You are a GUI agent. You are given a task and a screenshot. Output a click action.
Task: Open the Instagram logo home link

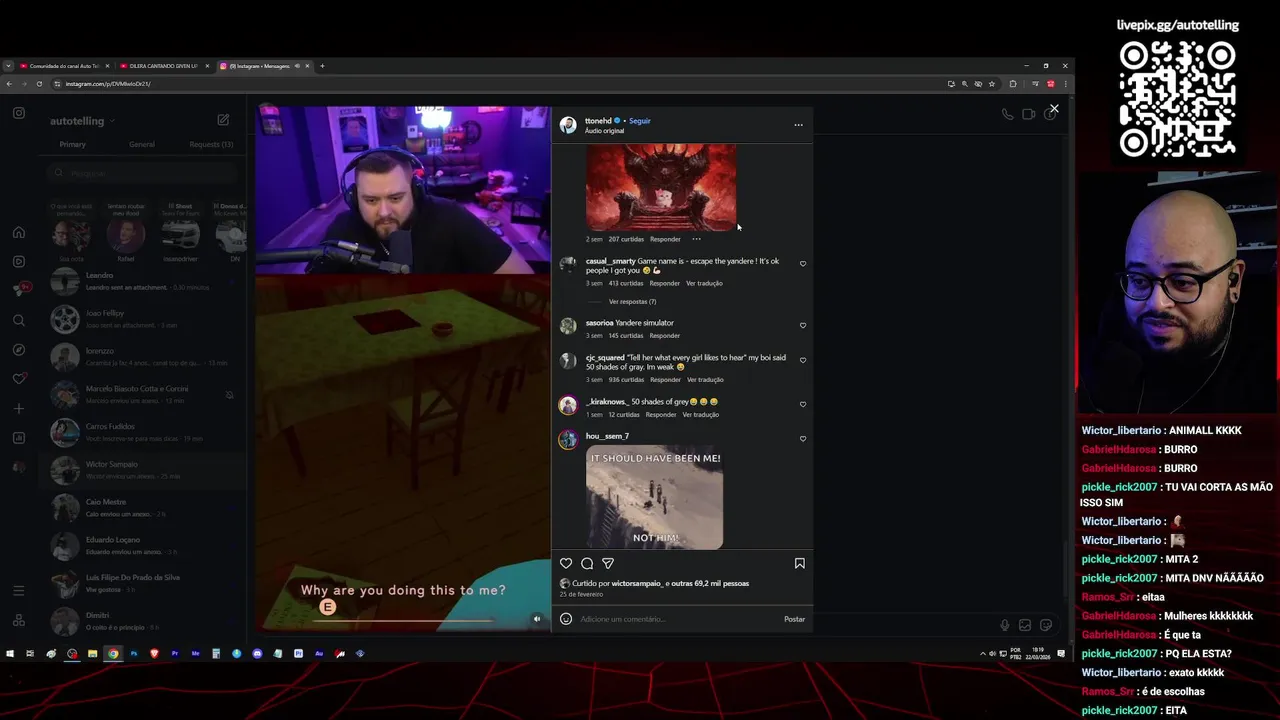tap(19, 113)
